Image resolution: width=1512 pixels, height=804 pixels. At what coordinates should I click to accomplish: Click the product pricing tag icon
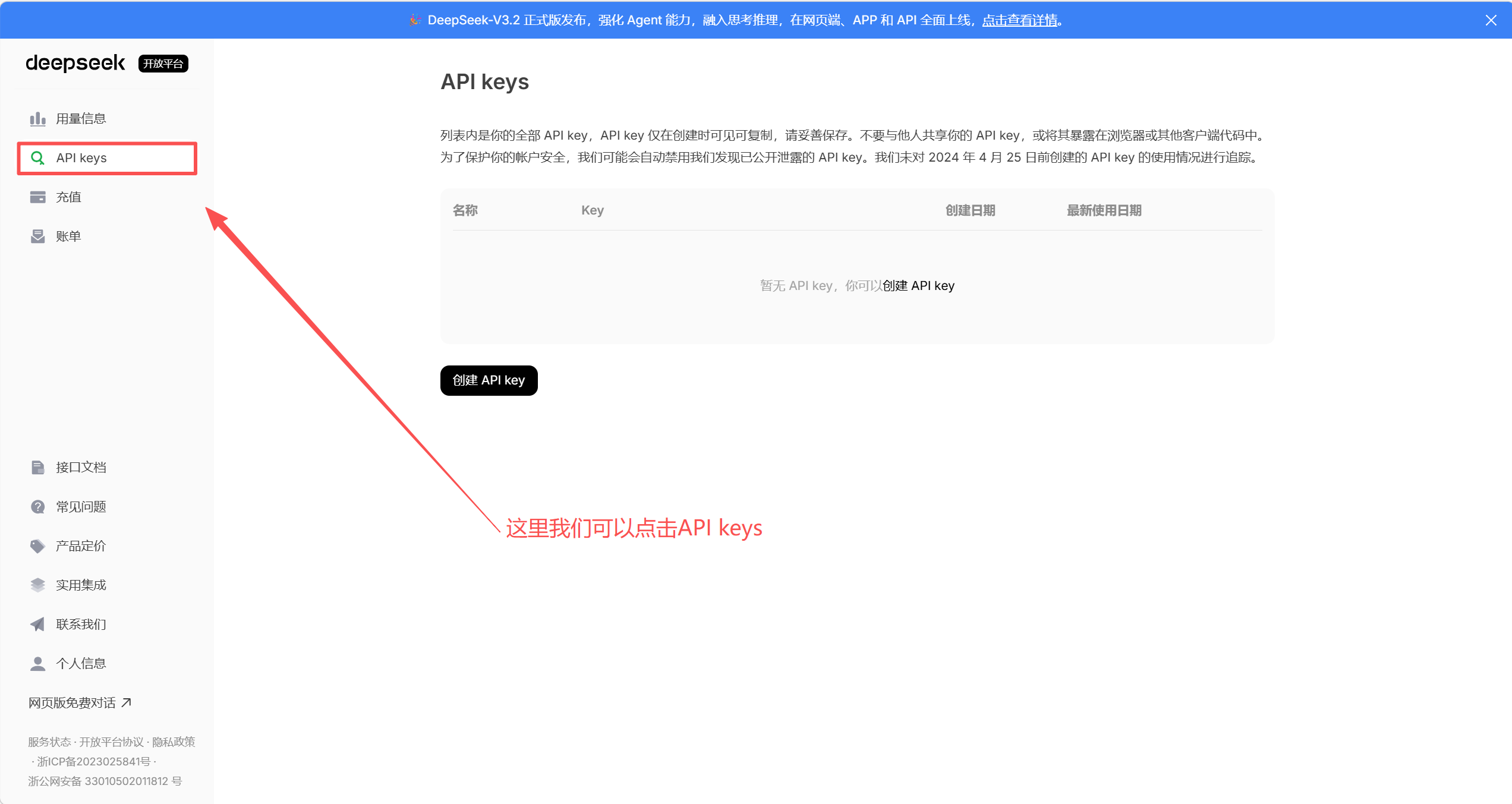pos(37,546)
